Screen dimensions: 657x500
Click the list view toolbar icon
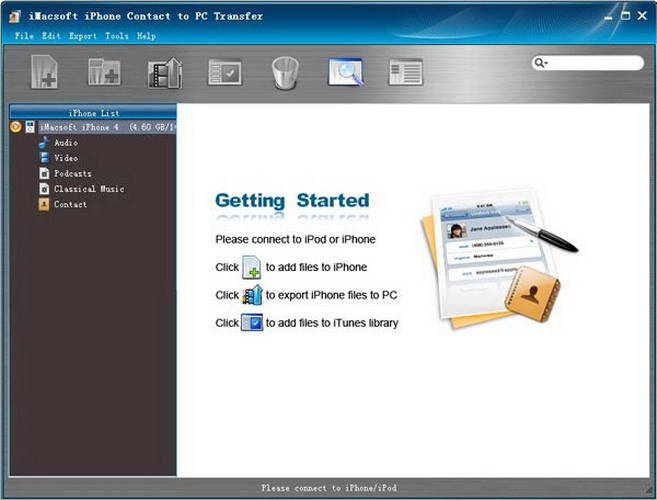(405, 72)
